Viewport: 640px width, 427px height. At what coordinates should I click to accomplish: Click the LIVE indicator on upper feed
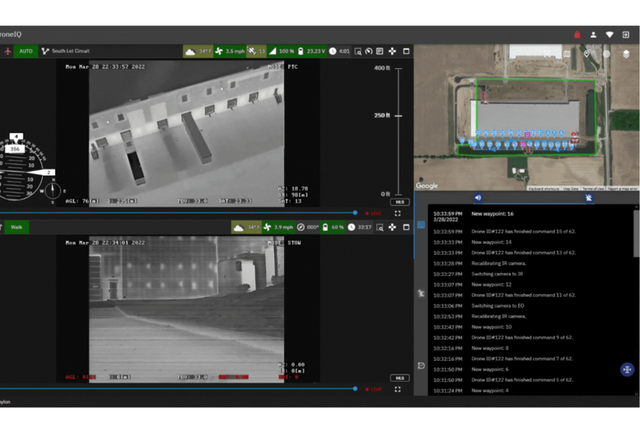click(x=374, y=213)
